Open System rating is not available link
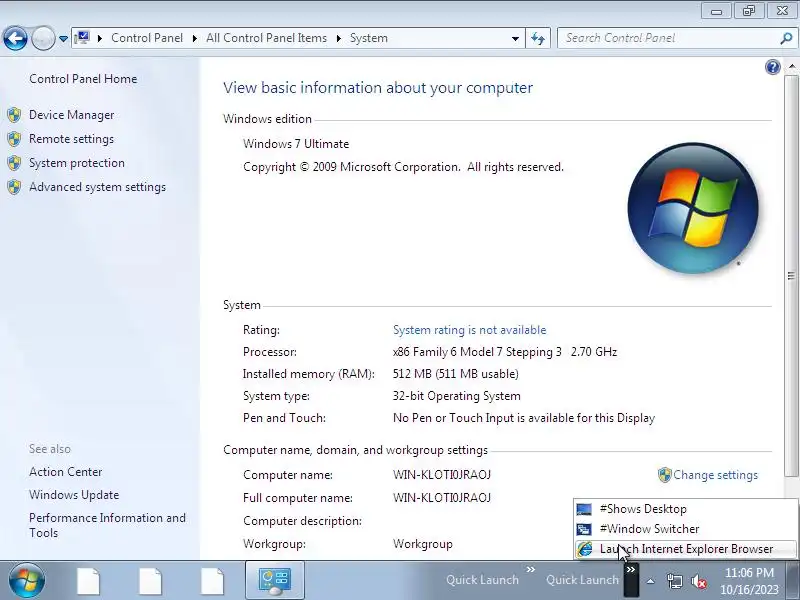Viewport: 800px width, 600px height. (x=469, y=330)
